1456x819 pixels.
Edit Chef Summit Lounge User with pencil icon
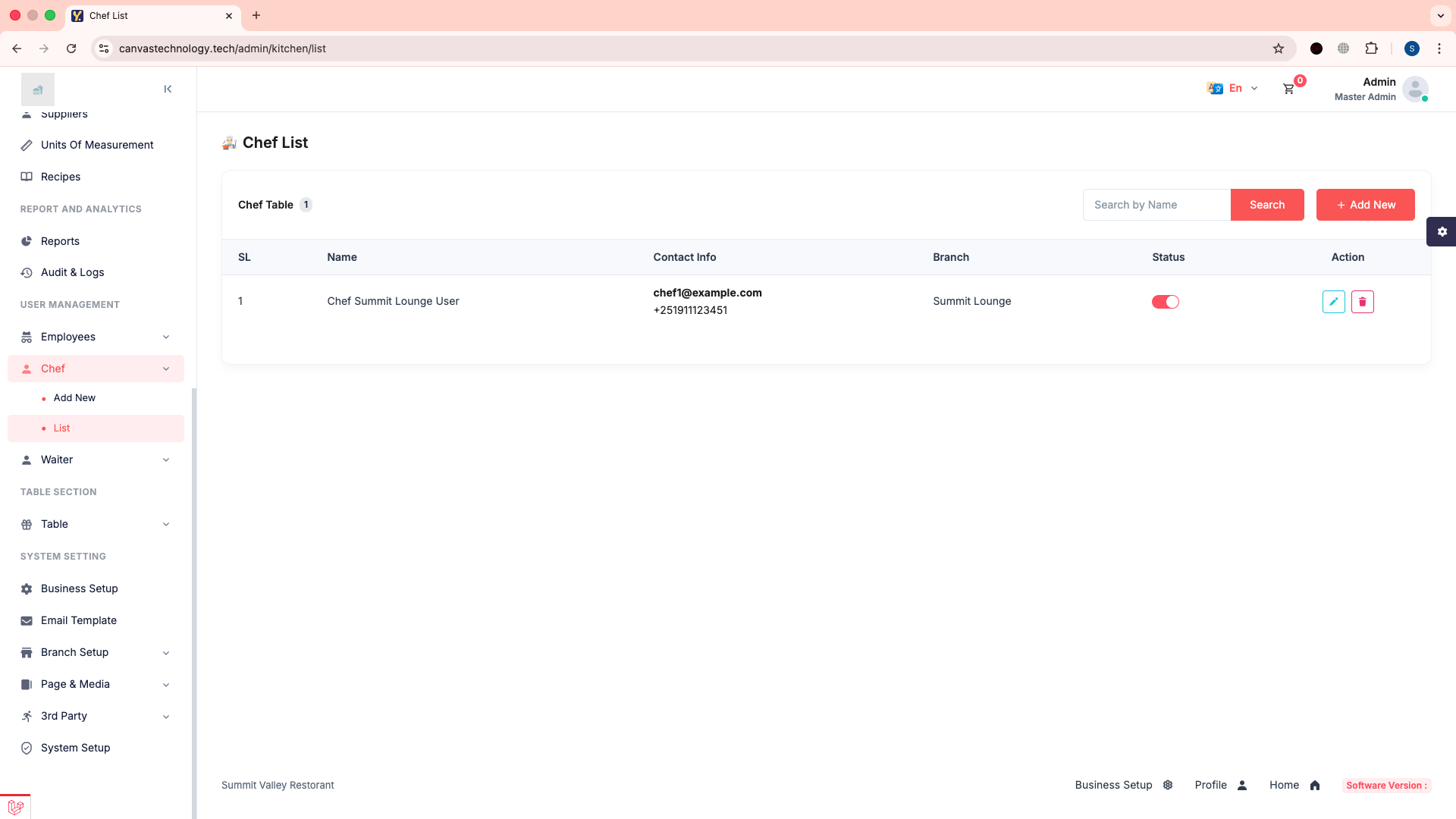point(1333,302)
